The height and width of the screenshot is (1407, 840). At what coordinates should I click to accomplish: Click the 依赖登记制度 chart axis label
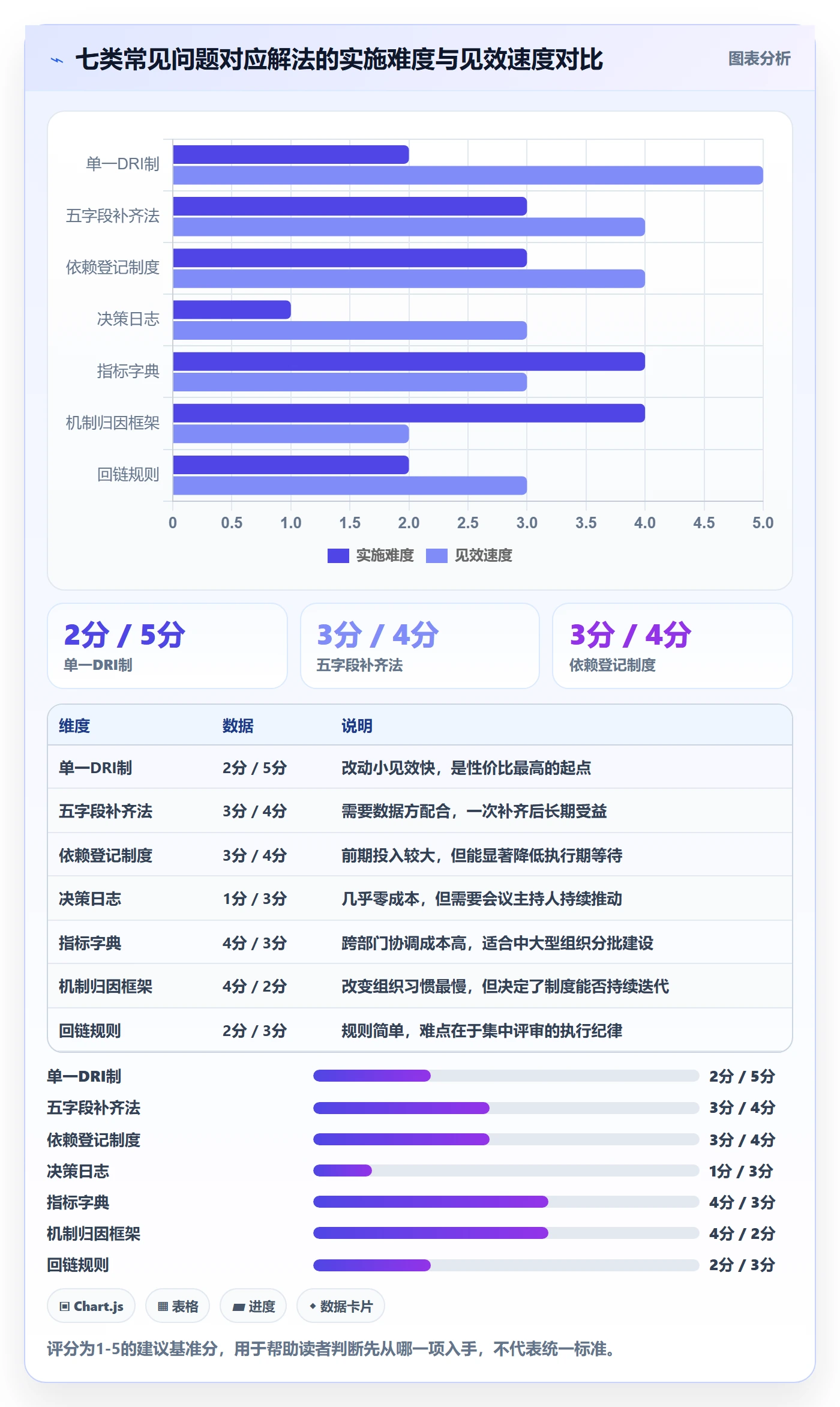113,268
